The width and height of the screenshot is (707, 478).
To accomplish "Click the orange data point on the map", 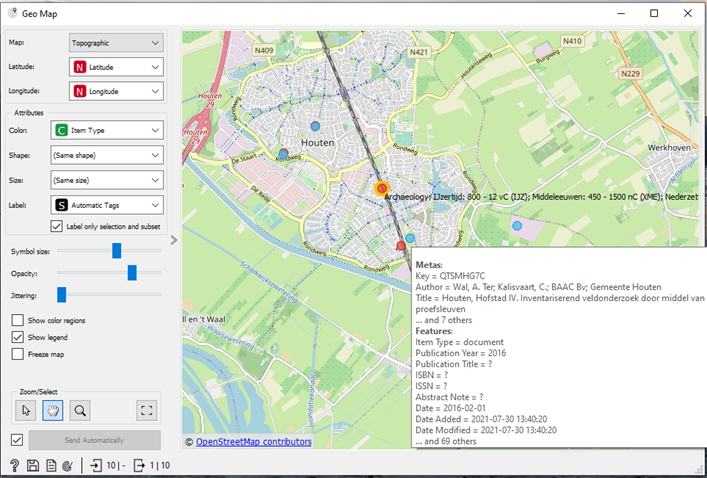I will (380, 188).
